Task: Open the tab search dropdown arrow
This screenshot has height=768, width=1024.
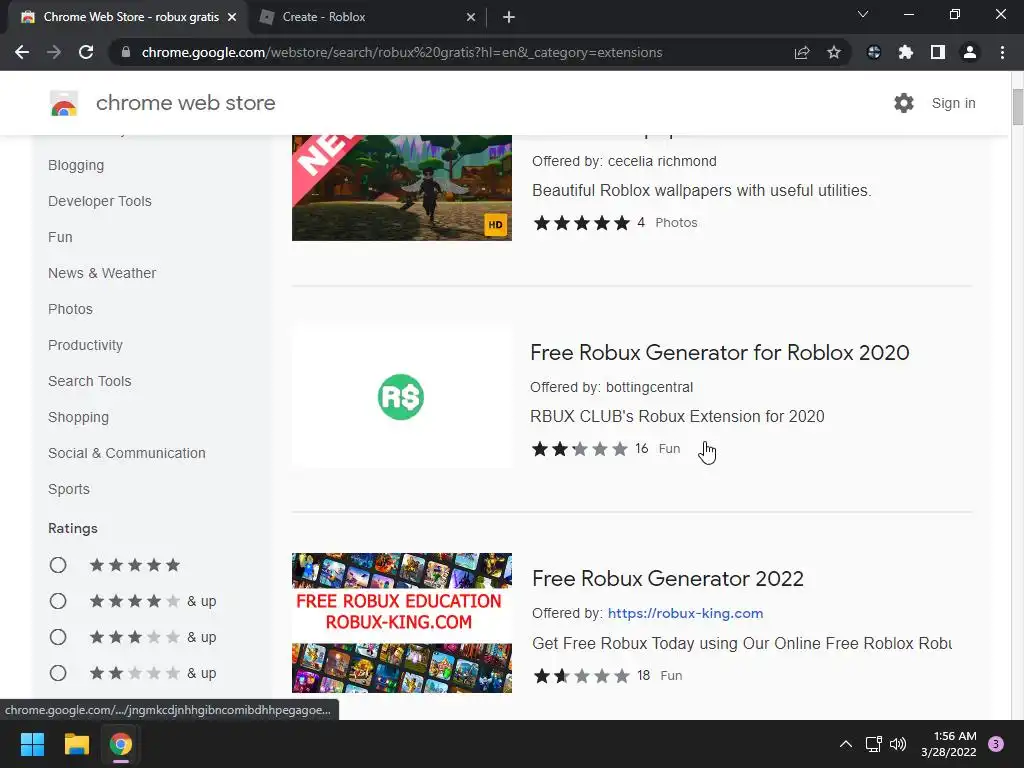Action: click(x=863, y=14)
